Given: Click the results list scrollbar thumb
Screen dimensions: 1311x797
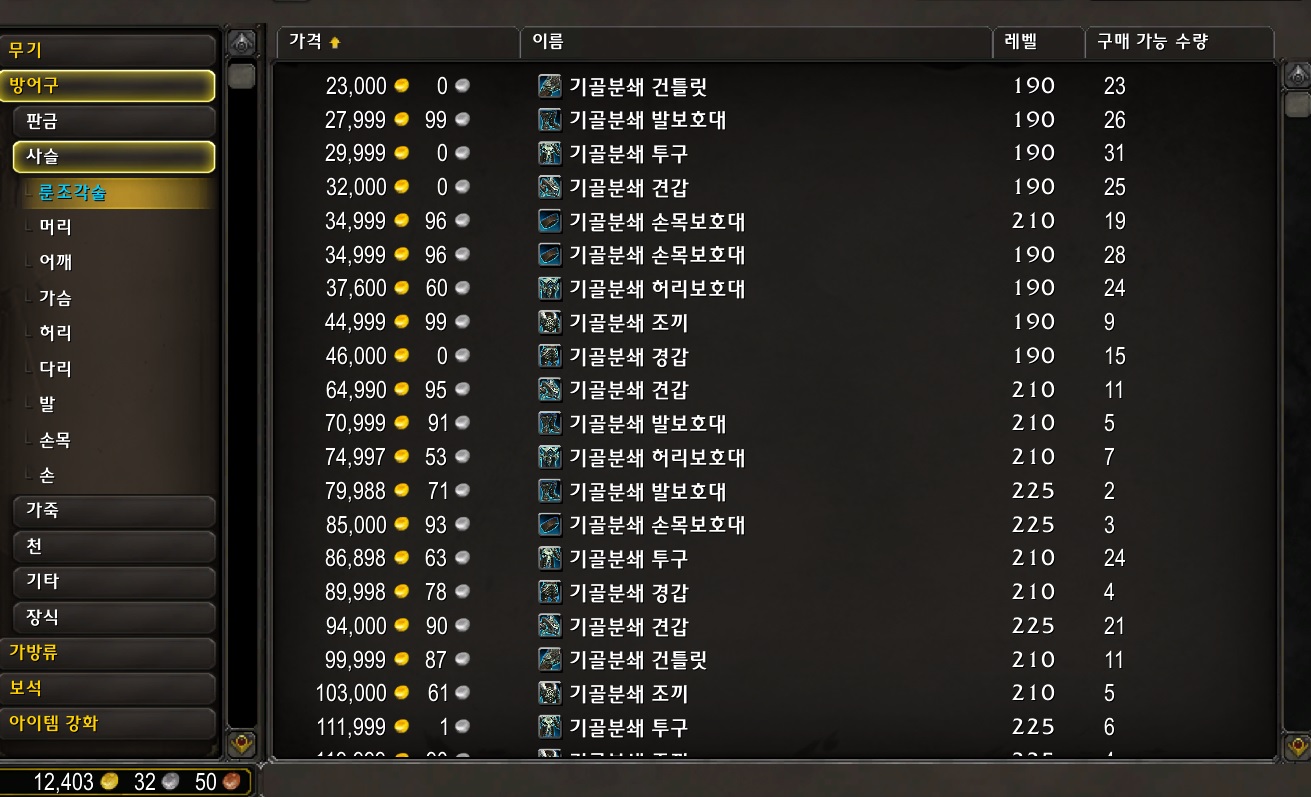Looking at the screenshot, I should 1297,104.
